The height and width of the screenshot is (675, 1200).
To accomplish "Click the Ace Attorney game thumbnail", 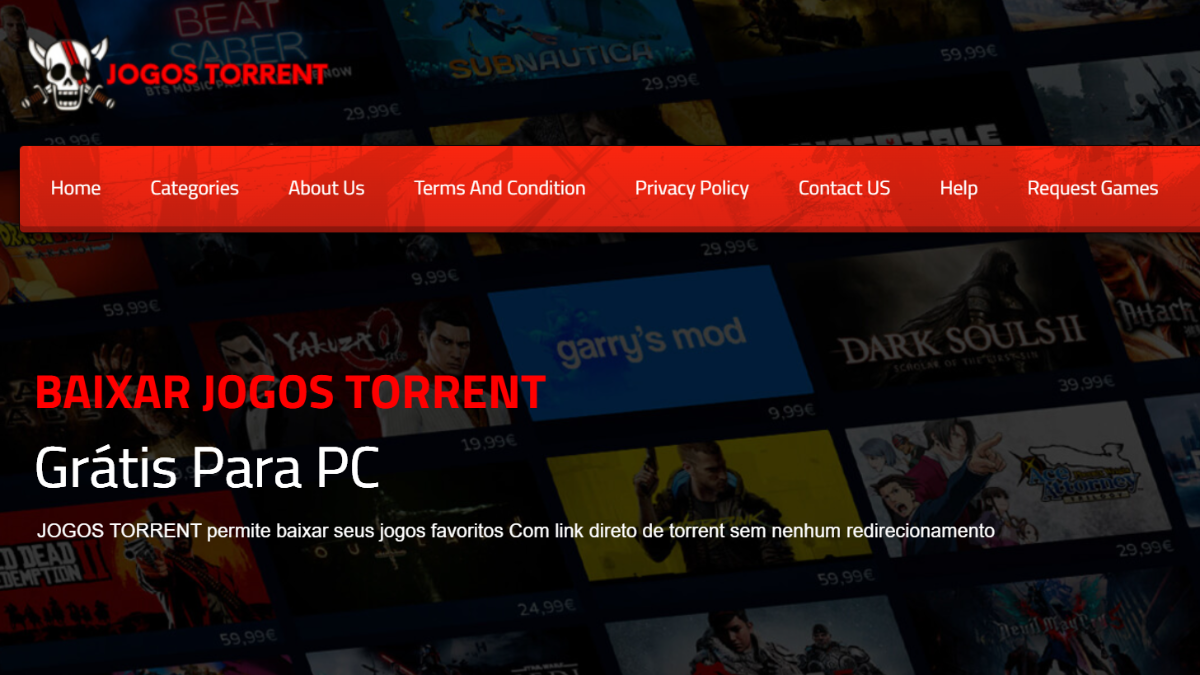I will 1000,480.
